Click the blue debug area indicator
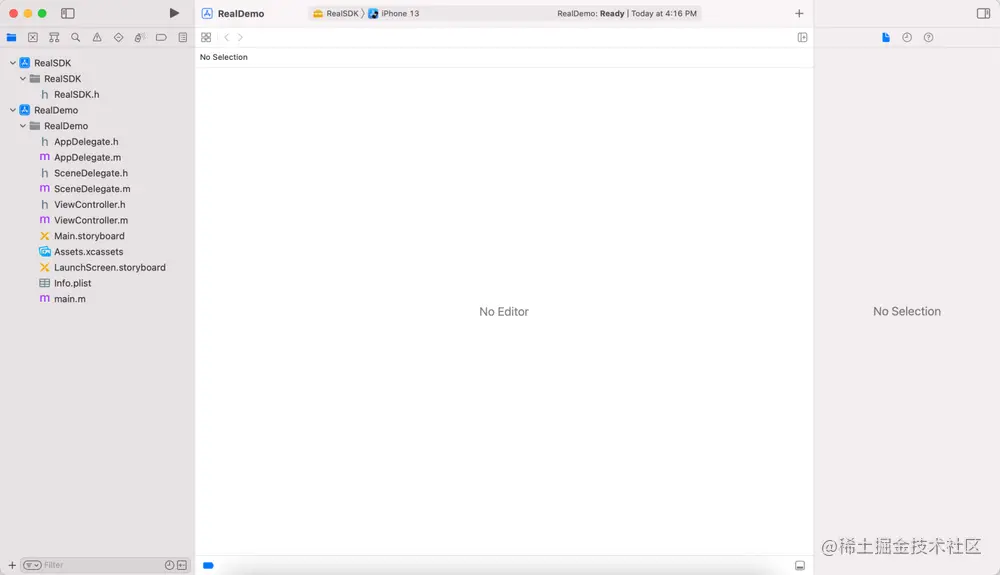Image resolution: width=1000 pixels, height=575 pixels. point(209,565)
